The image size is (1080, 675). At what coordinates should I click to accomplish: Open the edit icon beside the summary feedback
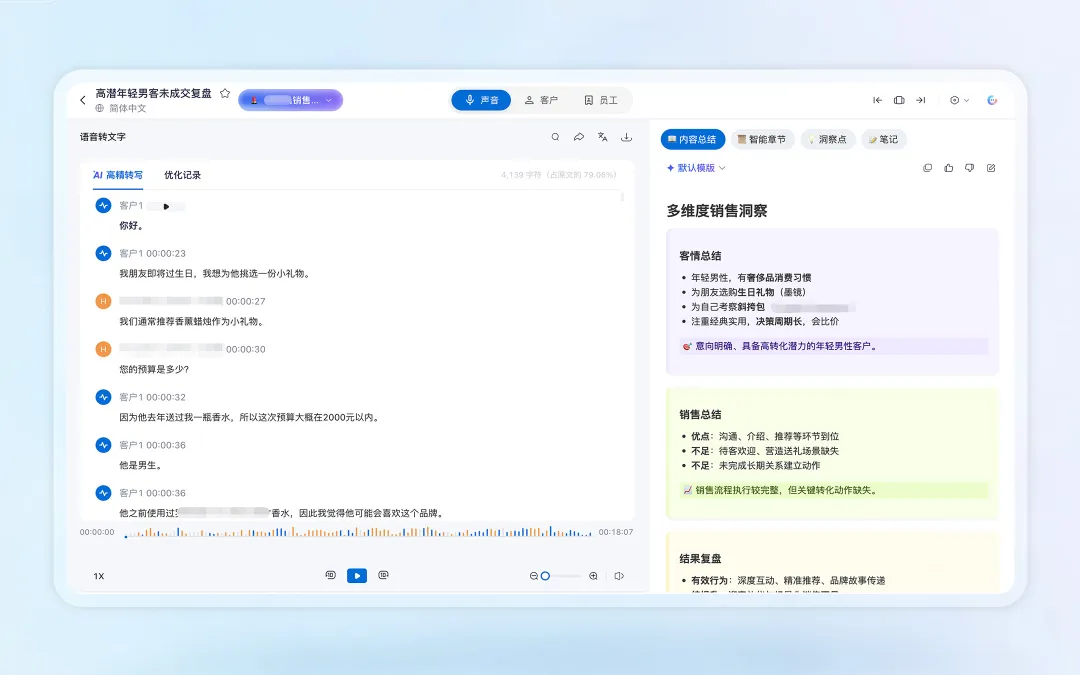click(x=991, y=168)
